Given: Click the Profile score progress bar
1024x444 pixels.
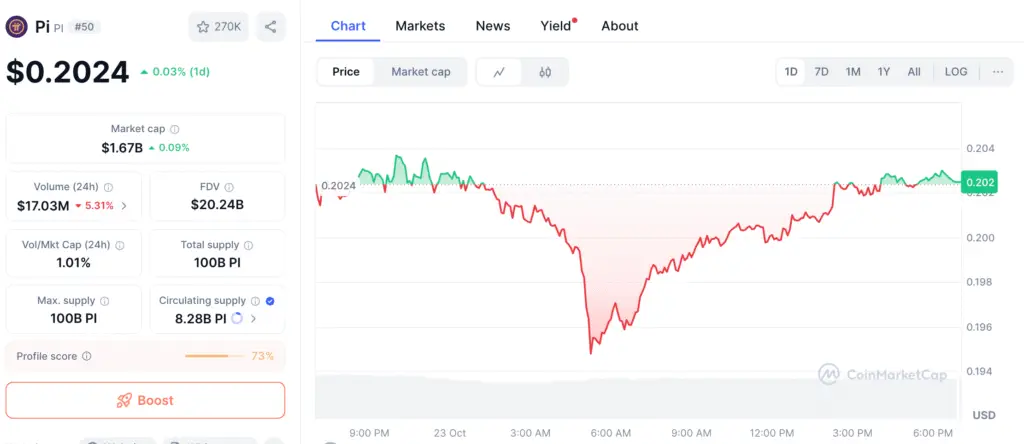Looking at the screenshot, I should pyautogui.click(x=214, y=356).
